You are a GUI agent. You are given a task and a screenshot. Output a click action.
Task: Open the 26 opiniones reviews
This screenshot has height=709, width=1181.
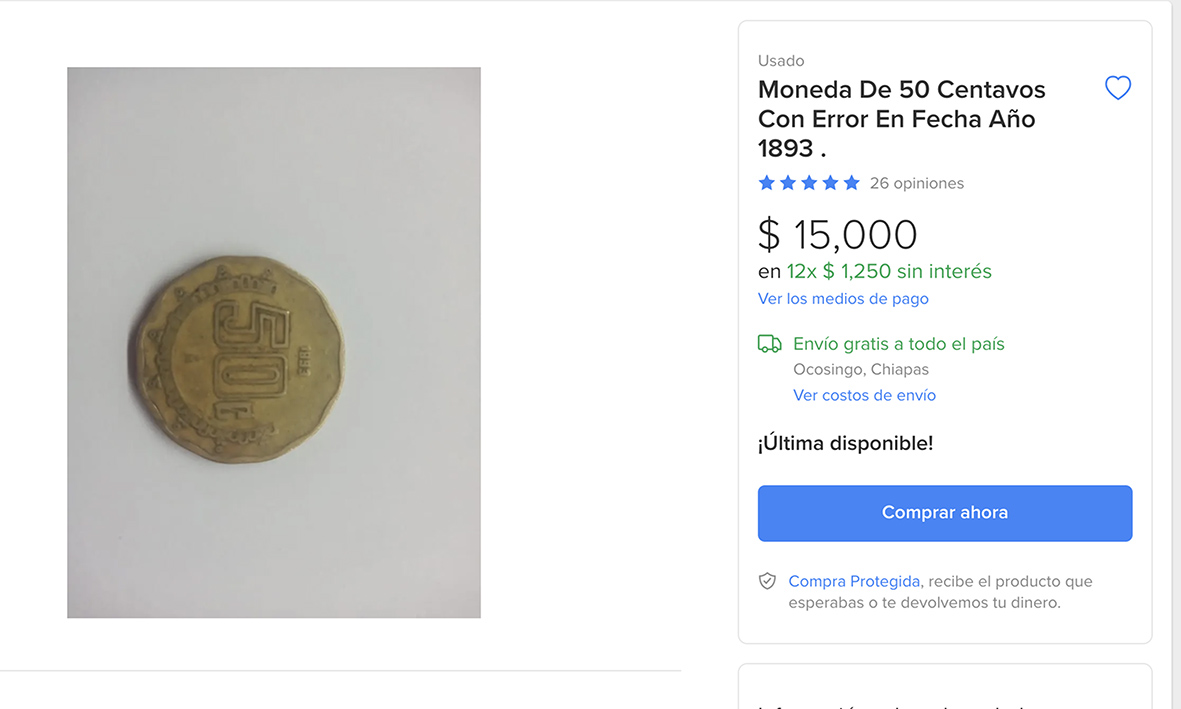click(917, 183)
